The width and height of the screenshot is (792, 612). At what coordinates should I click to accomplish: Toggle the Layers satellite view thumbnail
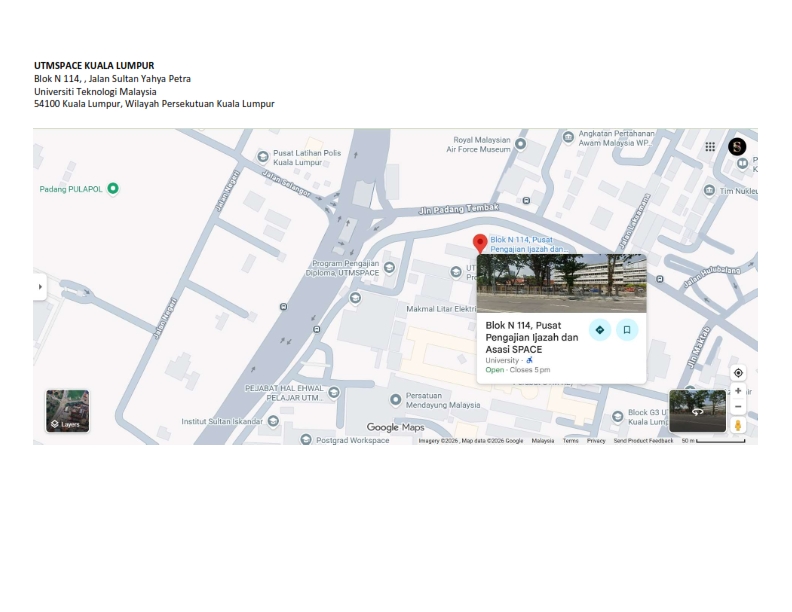[67, 411]
